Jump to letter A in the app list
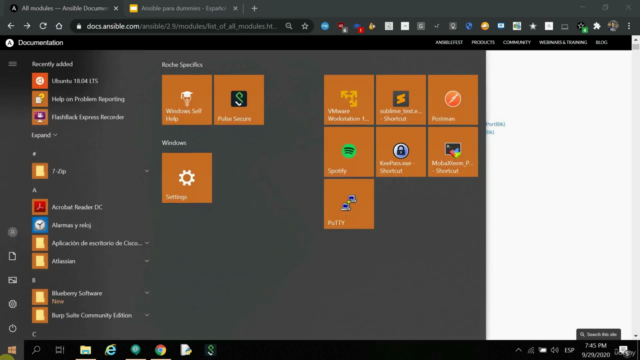The width and height of the screenshot is (640, 360). [x=35, y=190]
